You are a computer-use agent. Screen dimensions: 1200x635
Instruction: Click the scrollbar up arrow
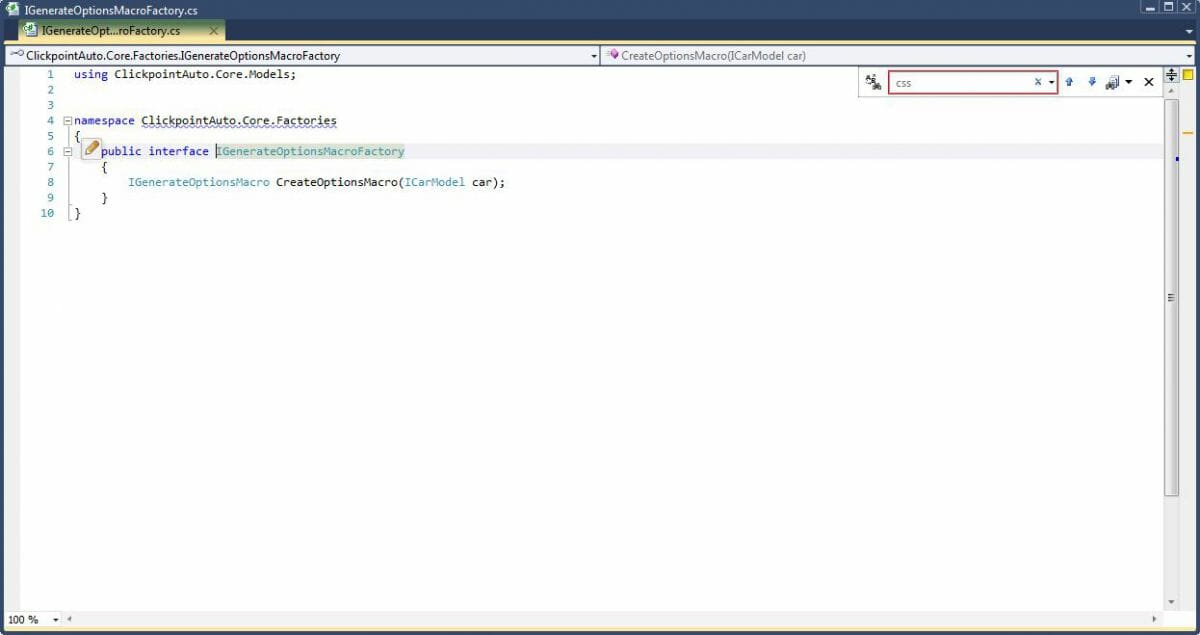1172,90
